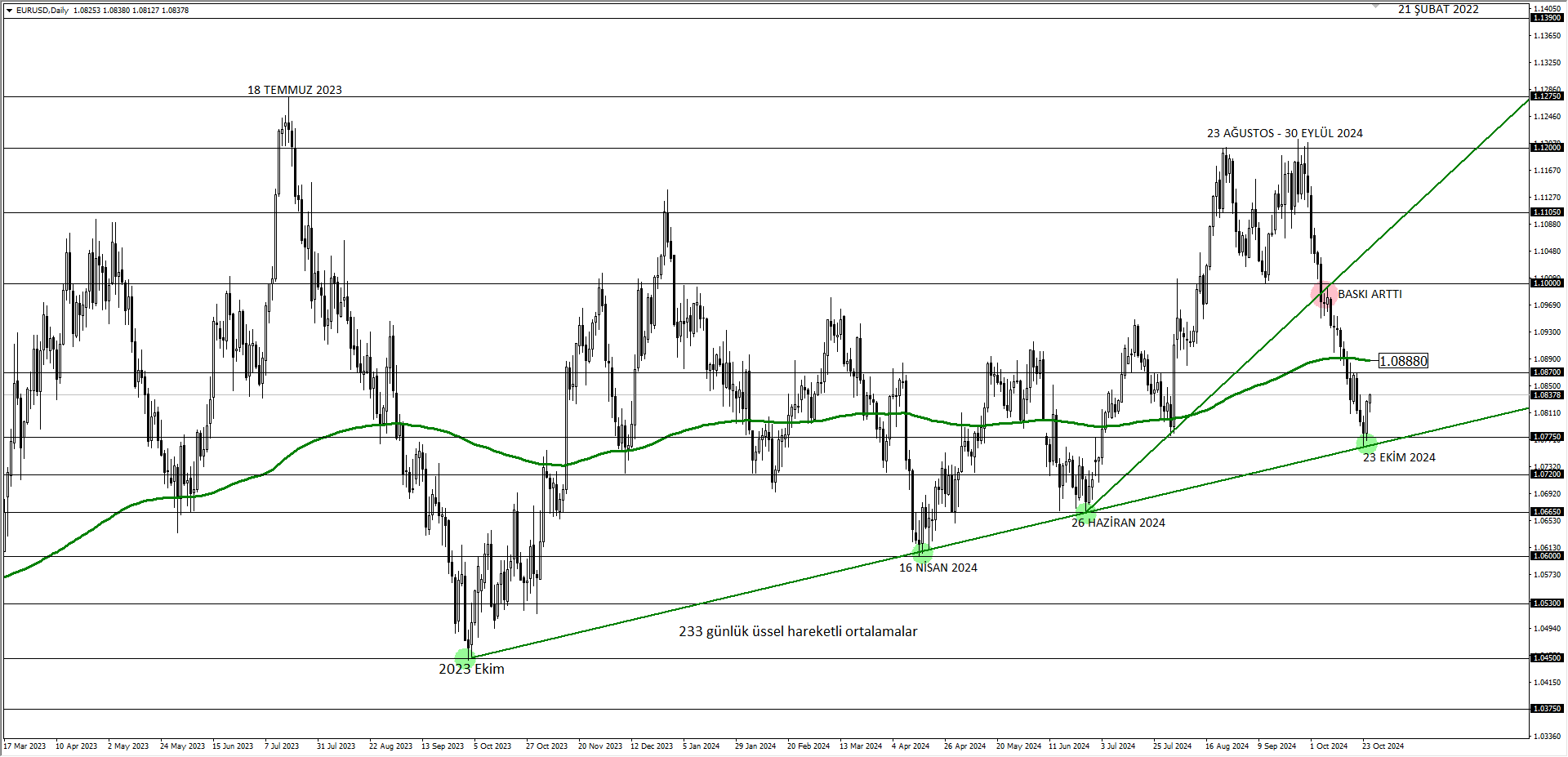This screenshot has height=757, width=1568.
Task: Click the 1.06000 horizontal line price tag
Action: pyautogui.click(x=1547, y=556)
